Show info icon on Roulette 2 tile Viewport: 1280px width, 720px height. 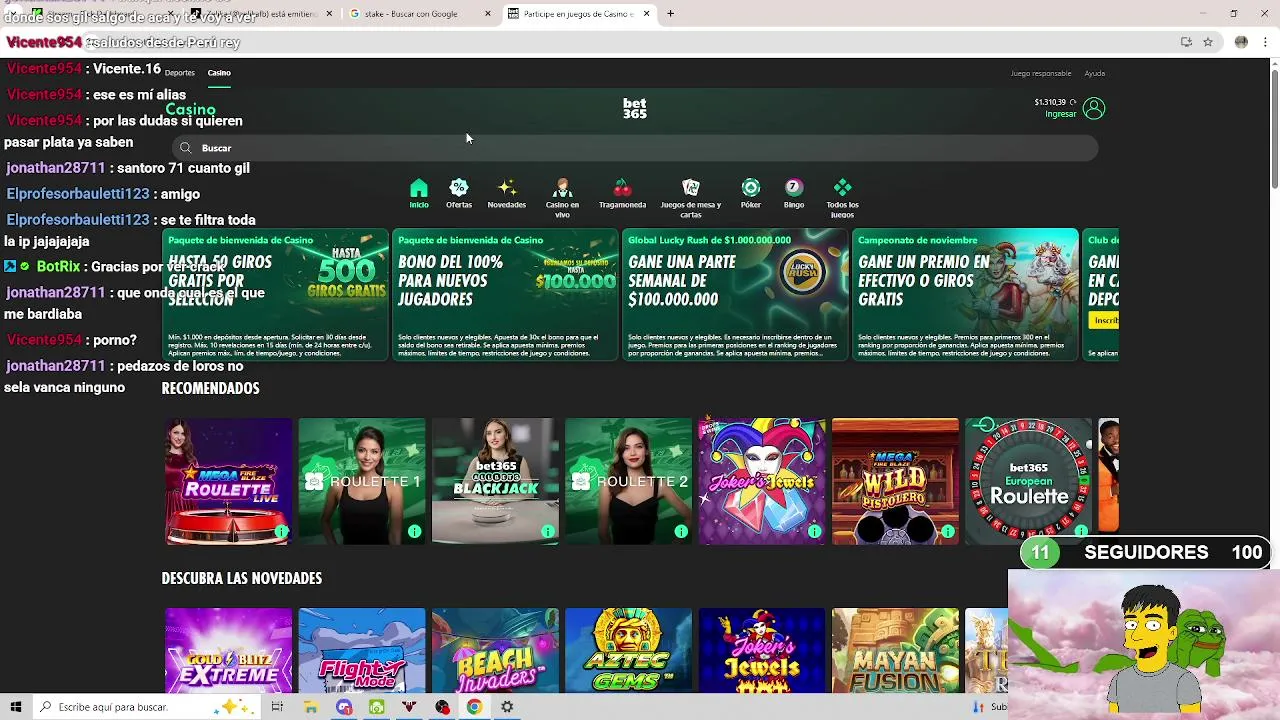coord(681,532)
